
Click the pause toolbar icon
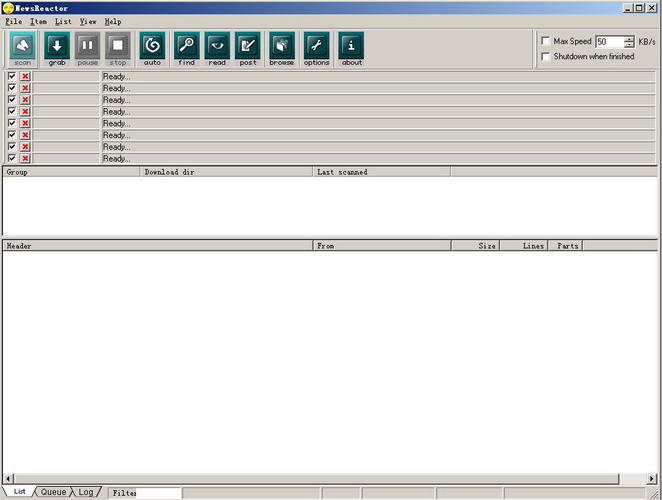87,49
